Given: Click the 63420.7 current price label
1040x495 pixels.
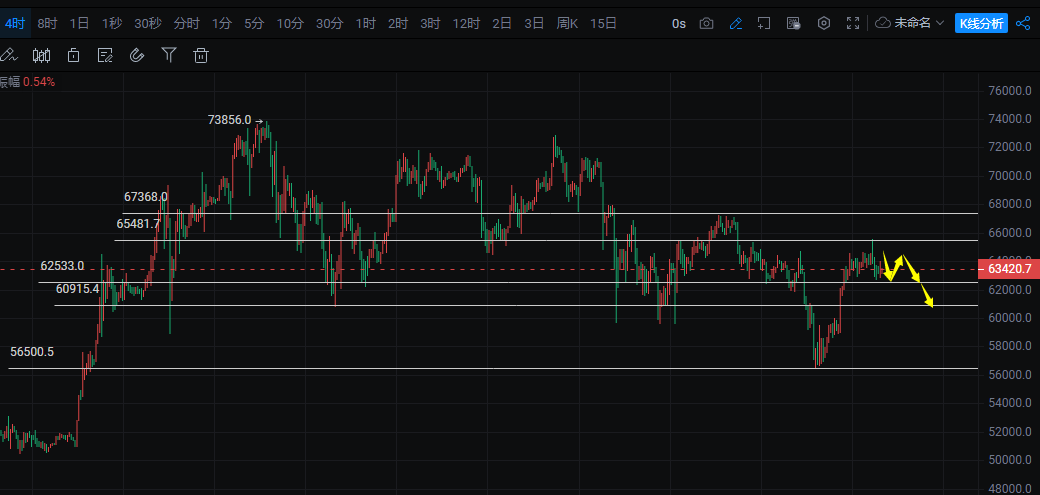Looking at the screenshot, I should click(x=1008, y=269).
